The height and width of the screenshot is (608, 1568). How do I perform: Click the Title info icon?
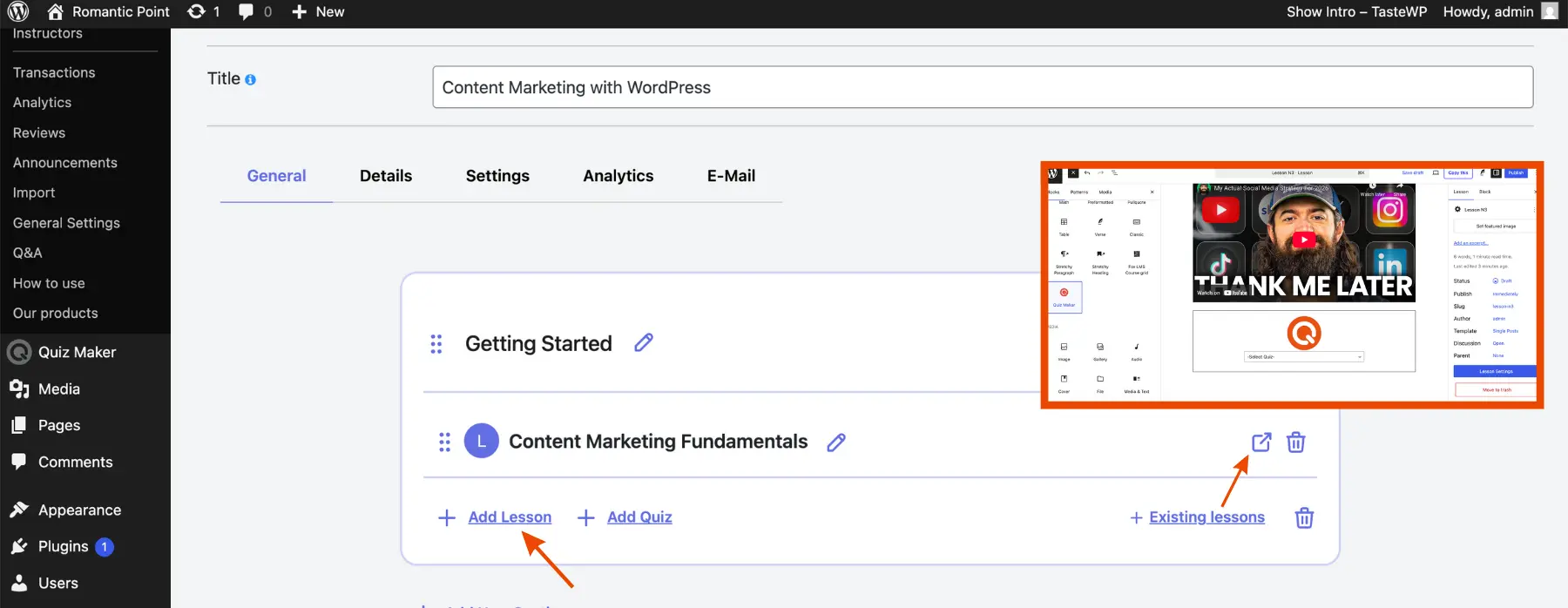click(251, 80)
